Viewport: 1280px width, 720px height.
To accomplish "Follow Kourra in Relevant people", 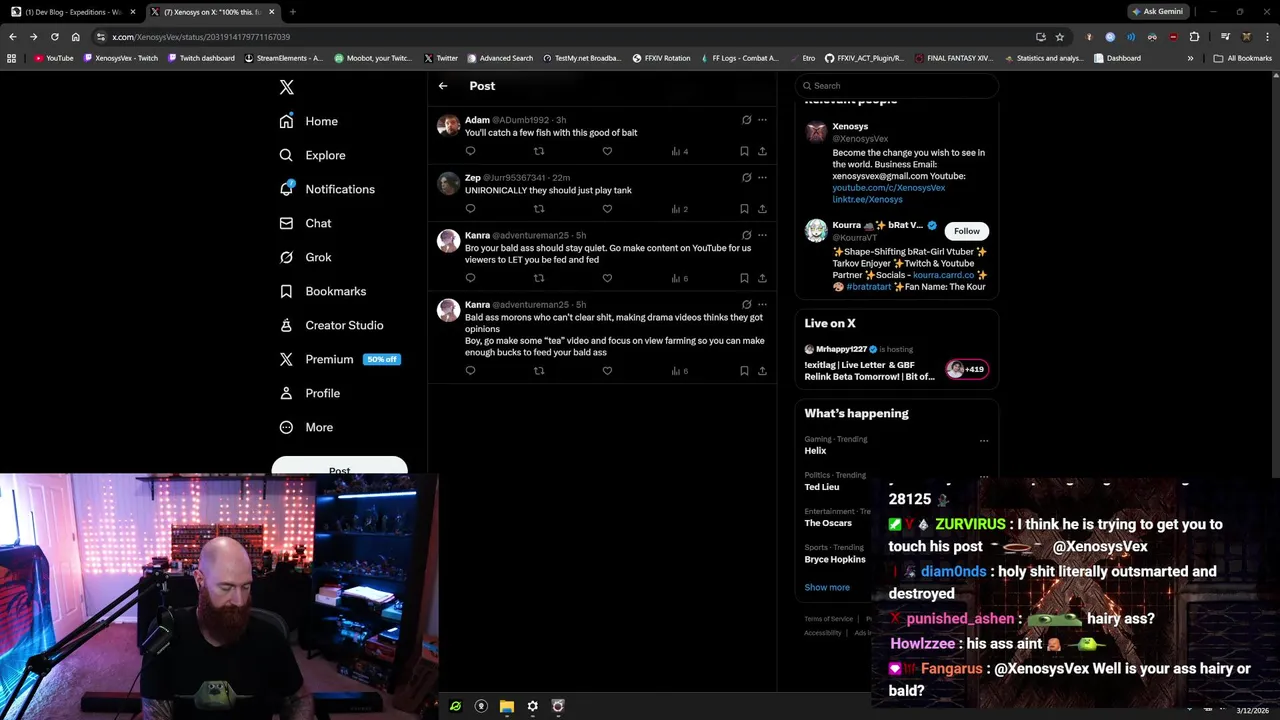I will click(966, 231).
